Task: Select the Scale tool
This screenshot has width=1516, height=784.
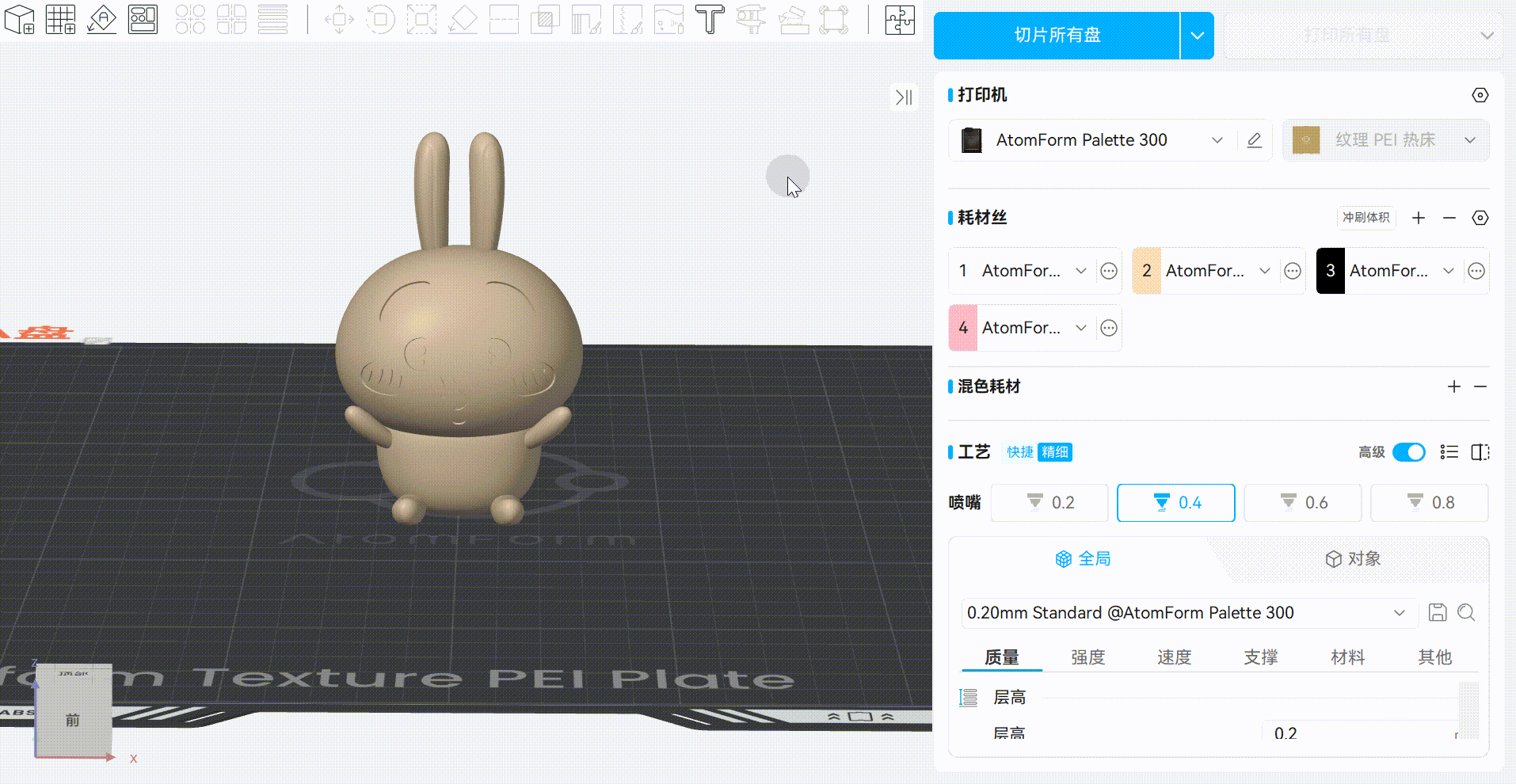Action: pos(421,19)
